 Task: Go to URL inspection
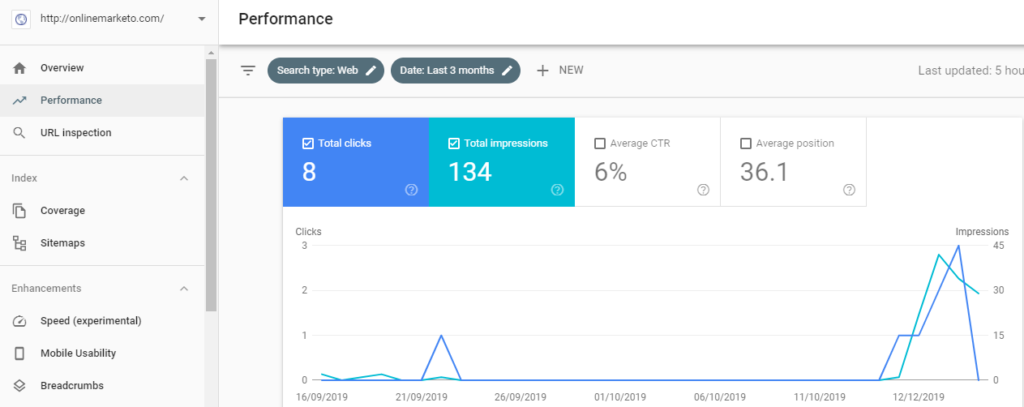tap(75, 132)
